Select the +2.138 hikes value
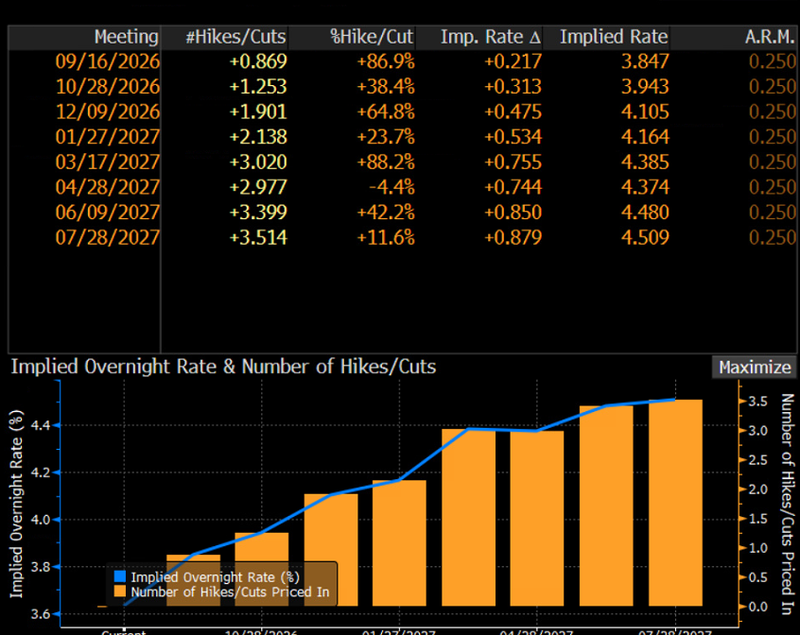Viewport: 800px width, 635px height. (x=258, y=137)
